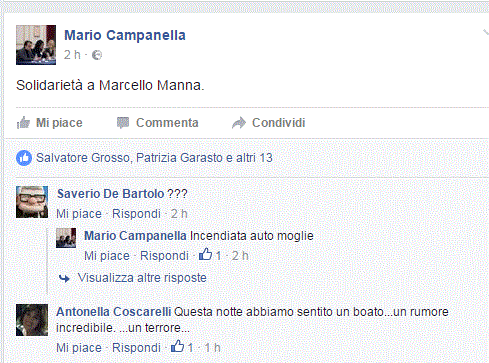Toggle Mi piace on Mario Campanella's reply
The width and height of the screenshot is (489, 363).
click(x=107, y=256)
